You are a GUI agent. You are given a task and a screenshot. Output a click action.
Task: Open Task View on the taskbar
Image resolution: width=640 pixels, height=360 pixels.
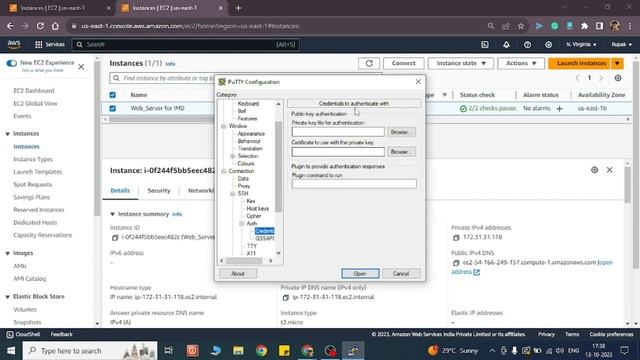(x=169, y=351)
